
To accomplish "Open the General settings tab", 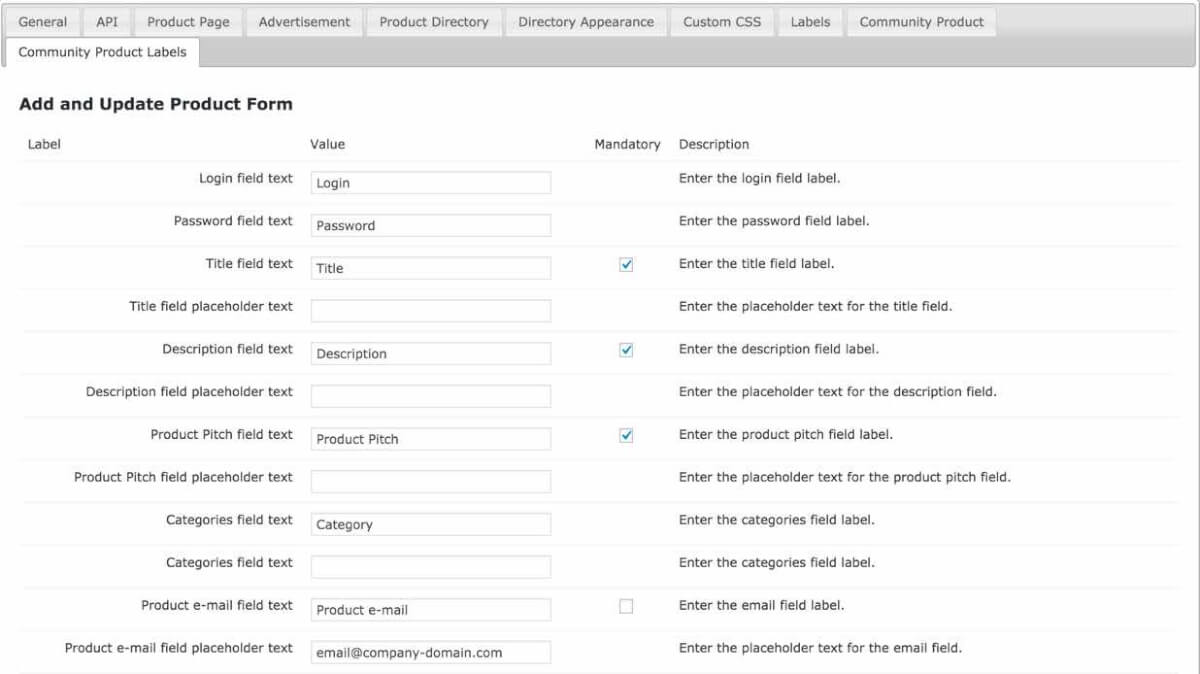I will click(x=43, y=22).
